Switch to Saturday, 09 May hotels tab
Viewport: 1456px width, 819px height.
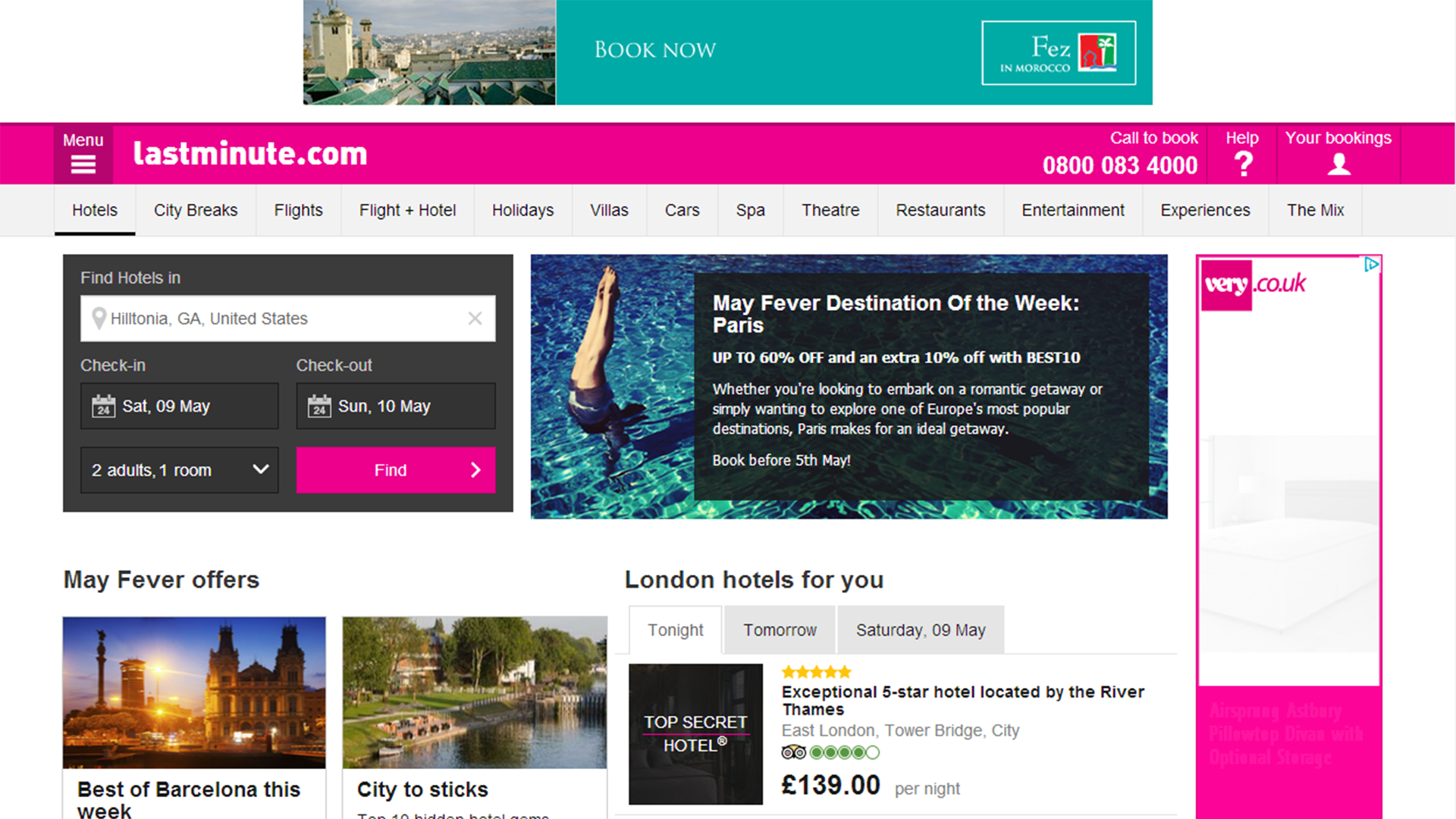[921, 630]
